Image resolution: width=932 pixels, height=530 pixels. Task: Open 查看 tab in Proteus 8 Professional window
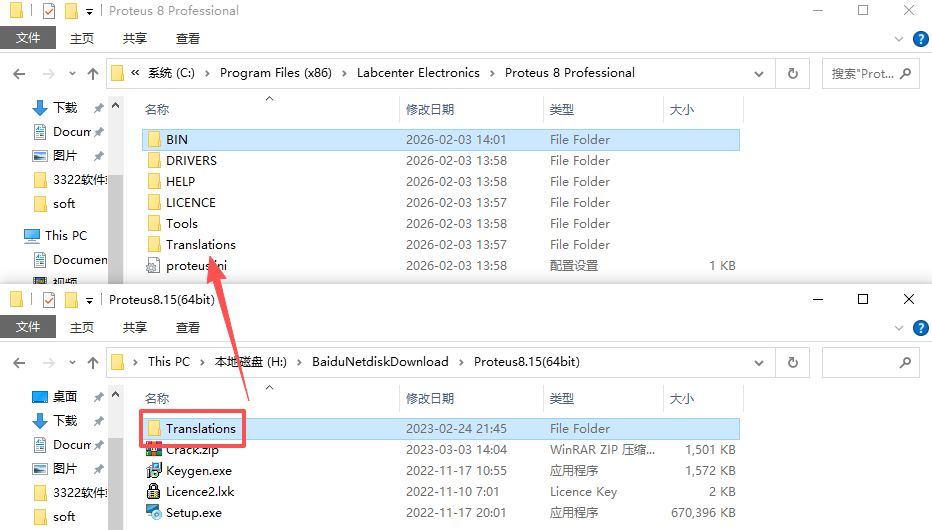point(188,38)
